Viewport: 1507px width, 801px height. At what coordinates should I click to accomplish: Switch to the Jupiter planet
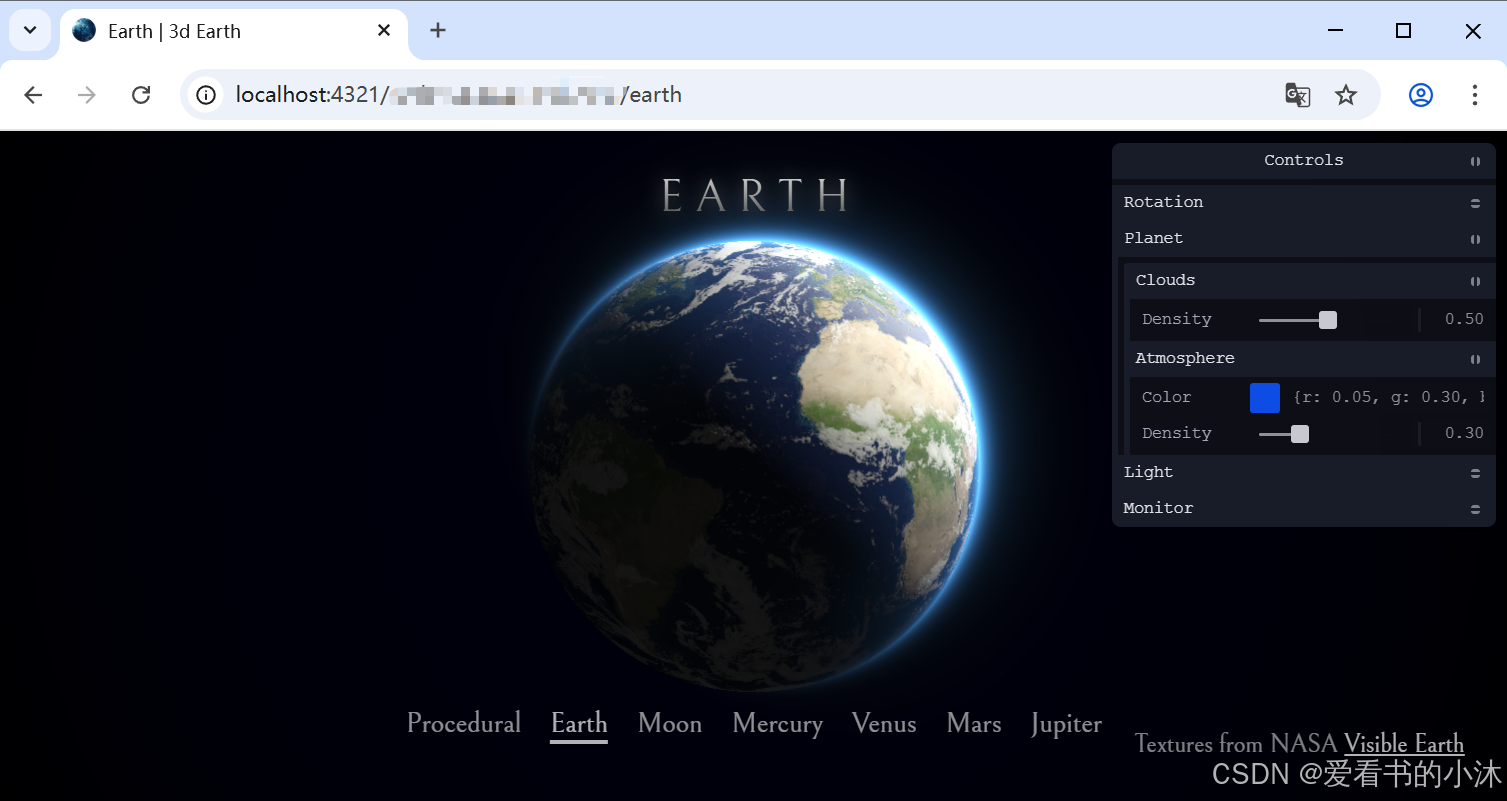[1066, 724]
